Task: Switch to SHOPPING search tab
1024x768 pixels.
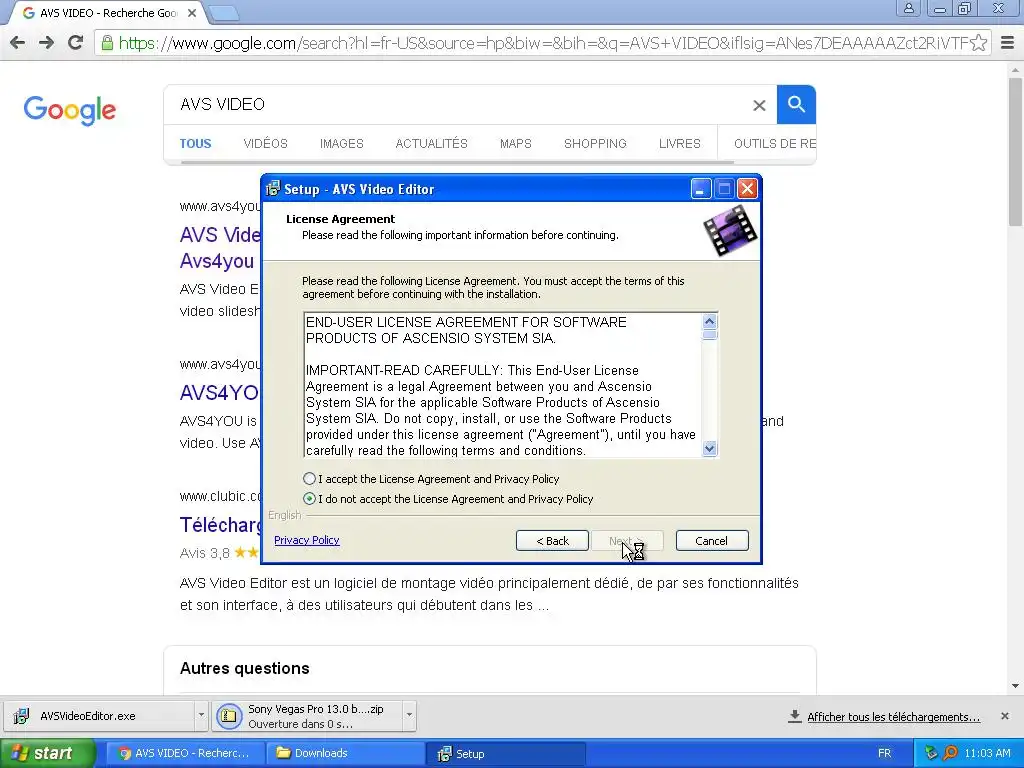Action: pyautogui.click(x=595, y=144)
